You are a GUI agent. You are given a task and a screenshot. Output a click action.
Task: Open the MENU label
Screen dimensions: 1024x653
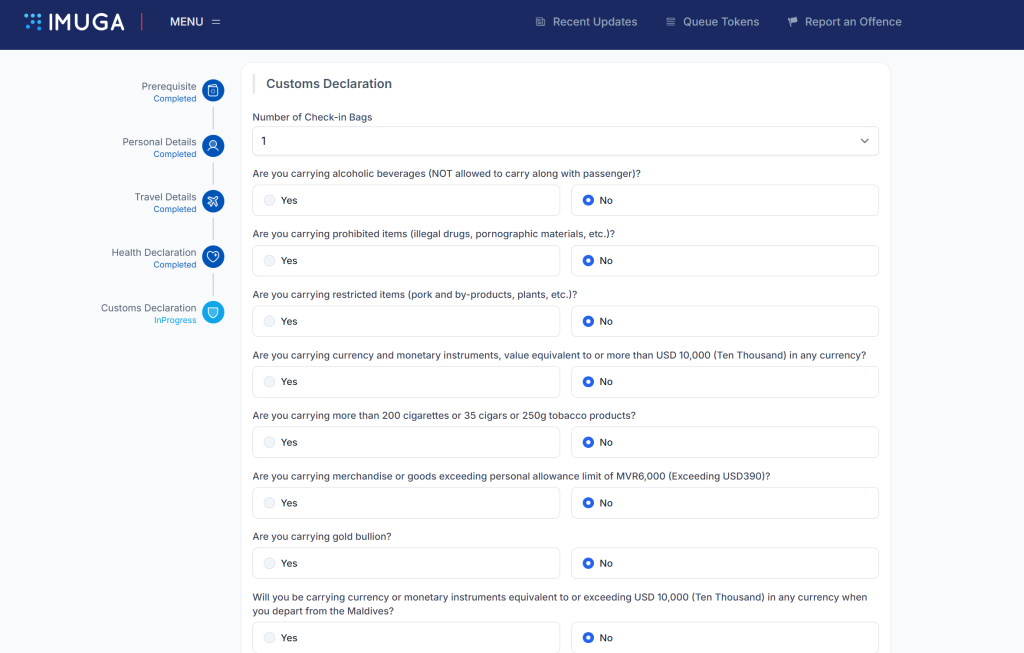pos(186,22)
